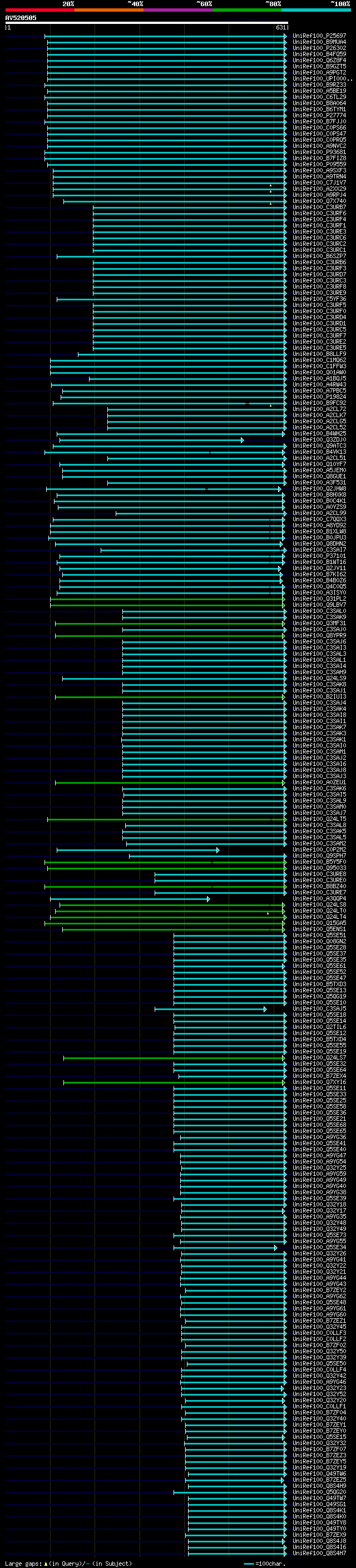This screenshot has height=1568, width=356.
Task: Click the alignment bar for UniRef100_C0P2M2
Action: pos(138,850)
